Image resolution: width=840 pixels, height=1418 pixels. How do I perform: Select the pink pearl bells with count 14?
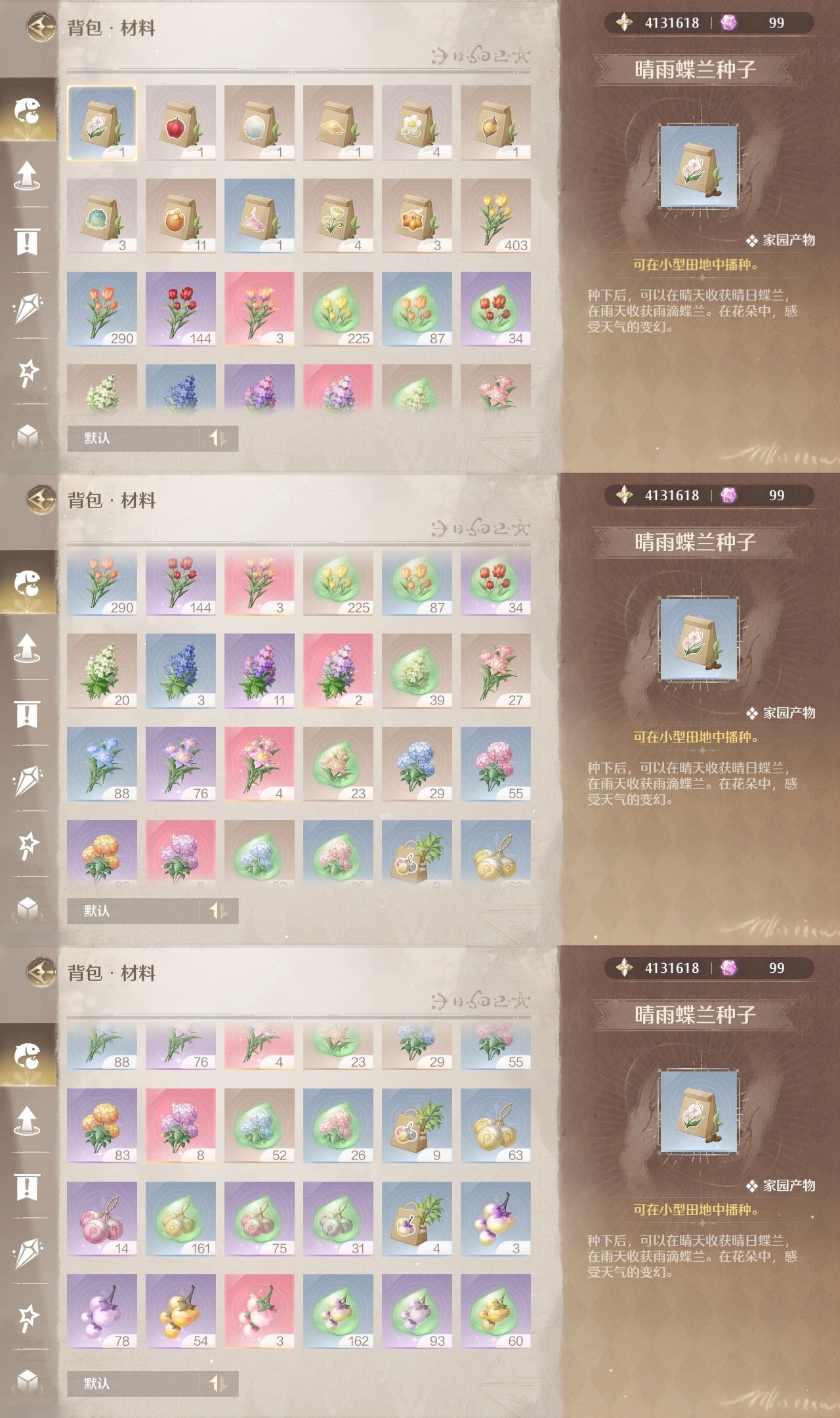102,1219
